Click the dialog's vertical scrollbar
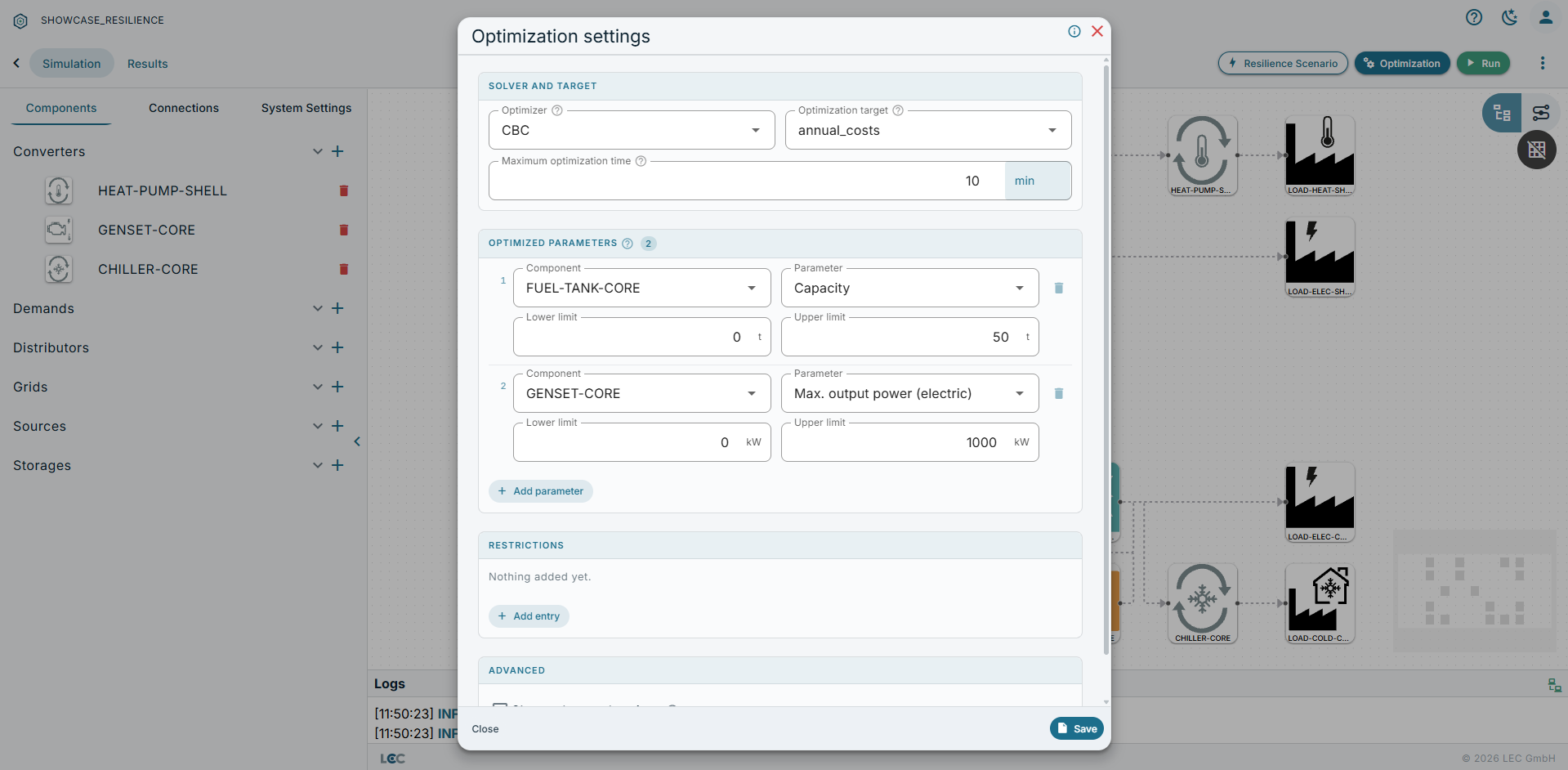 pyautogui.click(x=1106, y=360)
